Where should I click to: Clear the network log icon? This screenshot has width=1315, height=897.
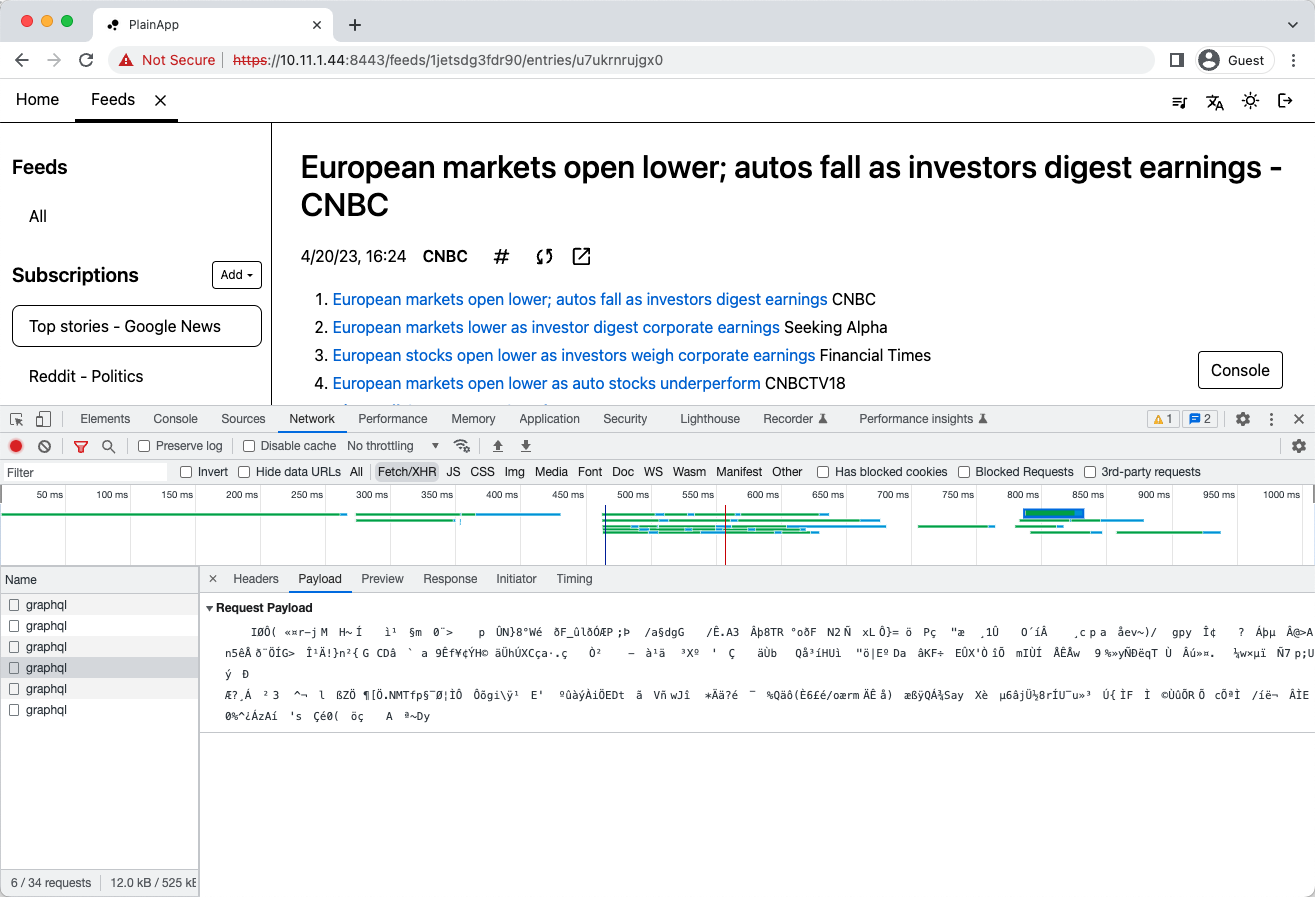(x=44, y=446)
